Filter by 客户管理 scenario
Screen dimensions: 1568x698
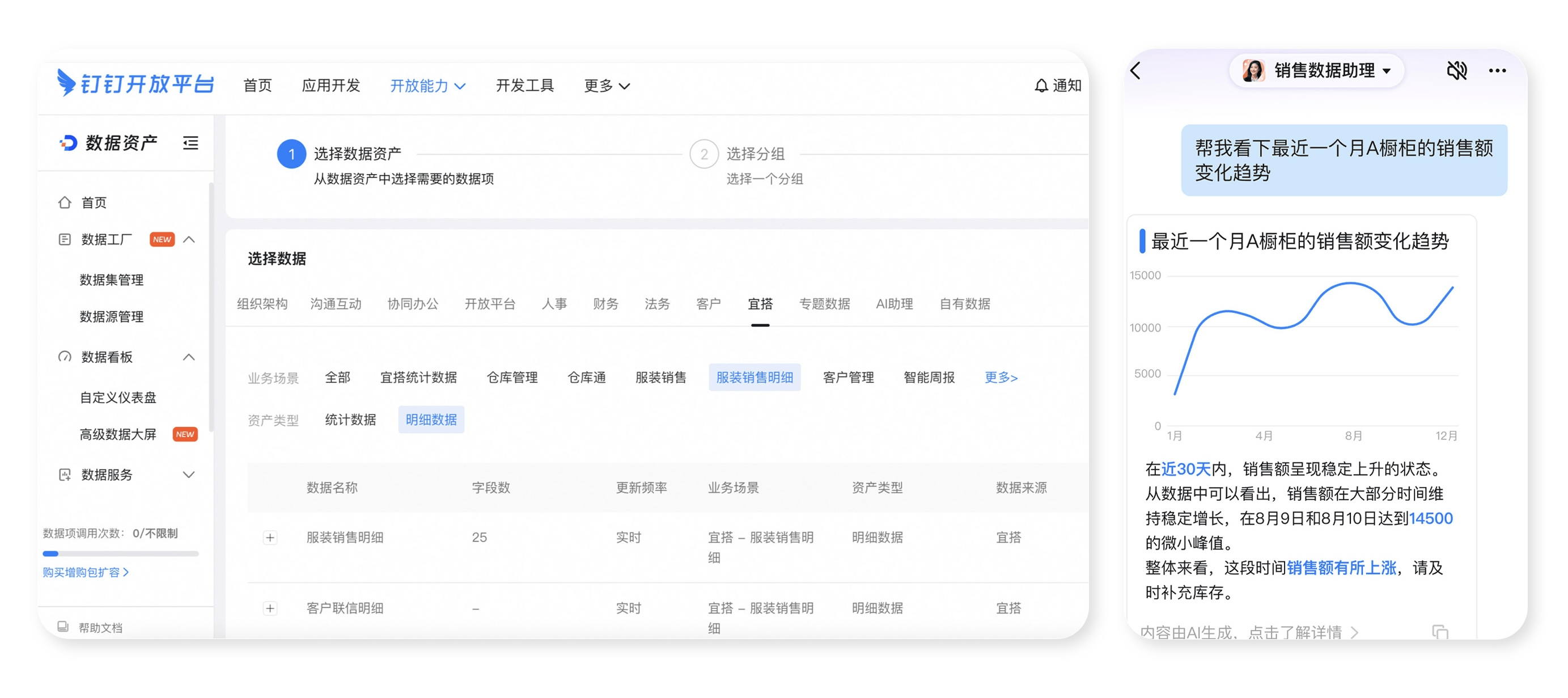pos(849,378)
